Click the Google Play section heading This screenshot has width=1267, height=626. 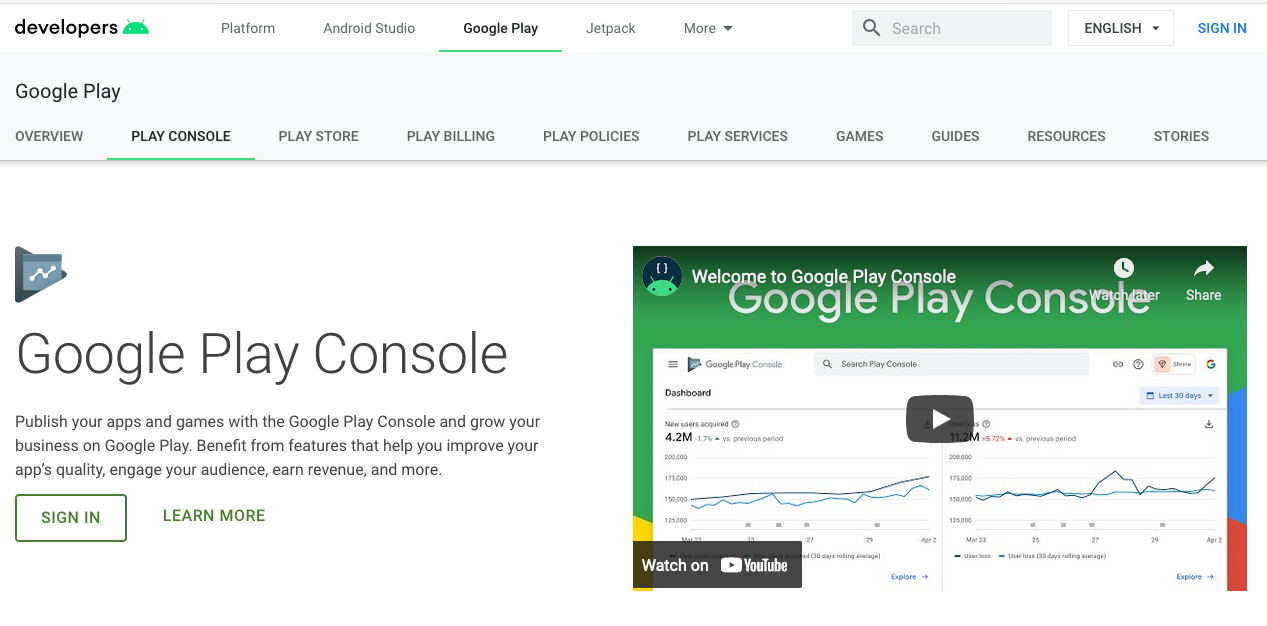(68, 92)
